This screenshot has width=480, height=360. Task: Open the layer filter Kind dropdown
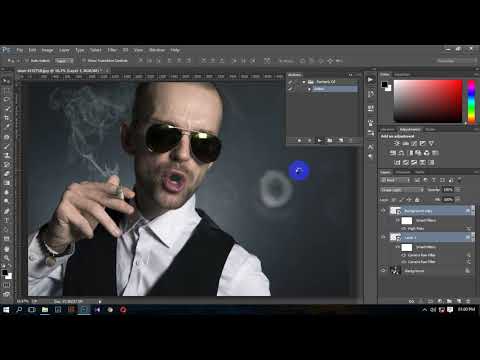click(395, 180)
